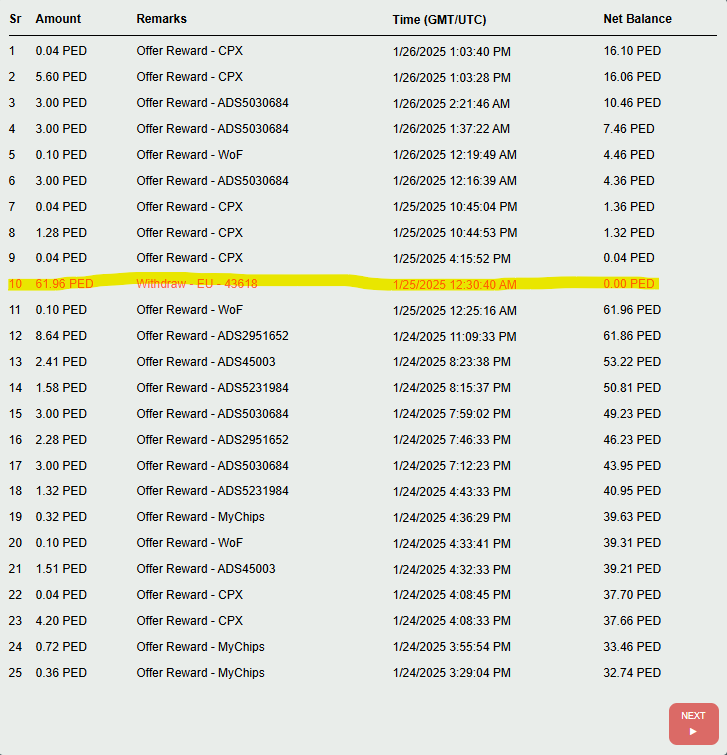Click the 'Offer Reward - ADS5231984' remark in row 14

(x=212, y=388)
